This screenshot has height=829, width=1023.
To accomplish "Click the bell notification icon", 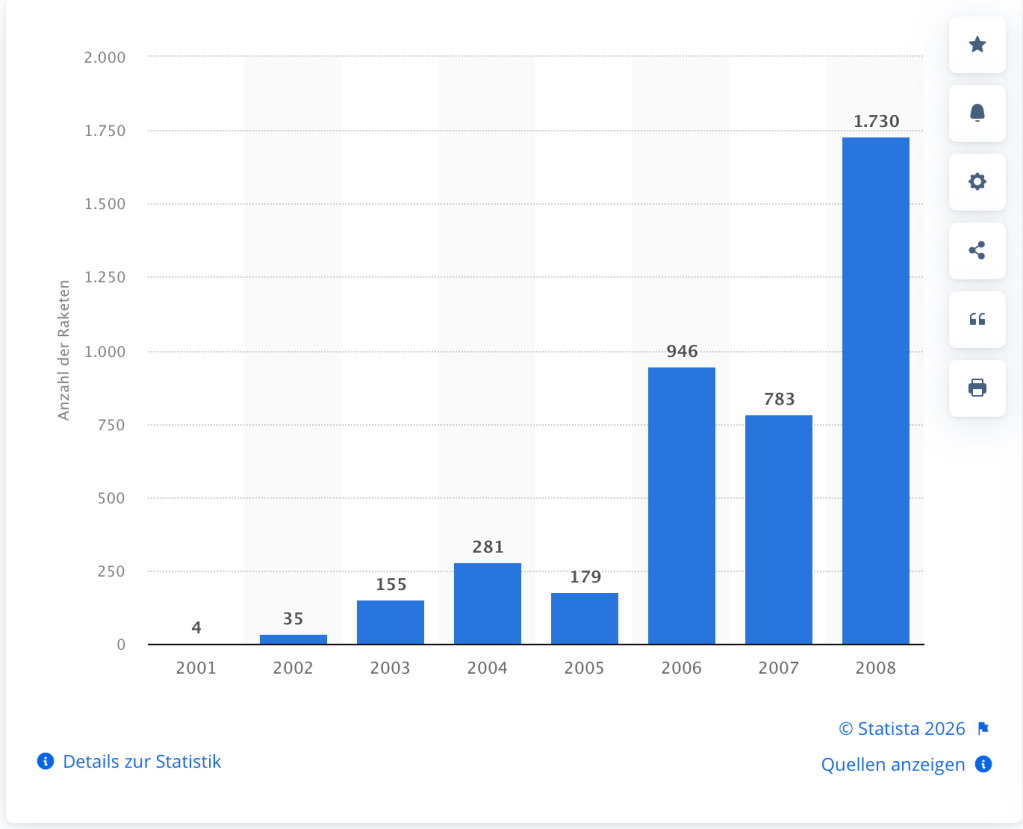I will [977, 113].
